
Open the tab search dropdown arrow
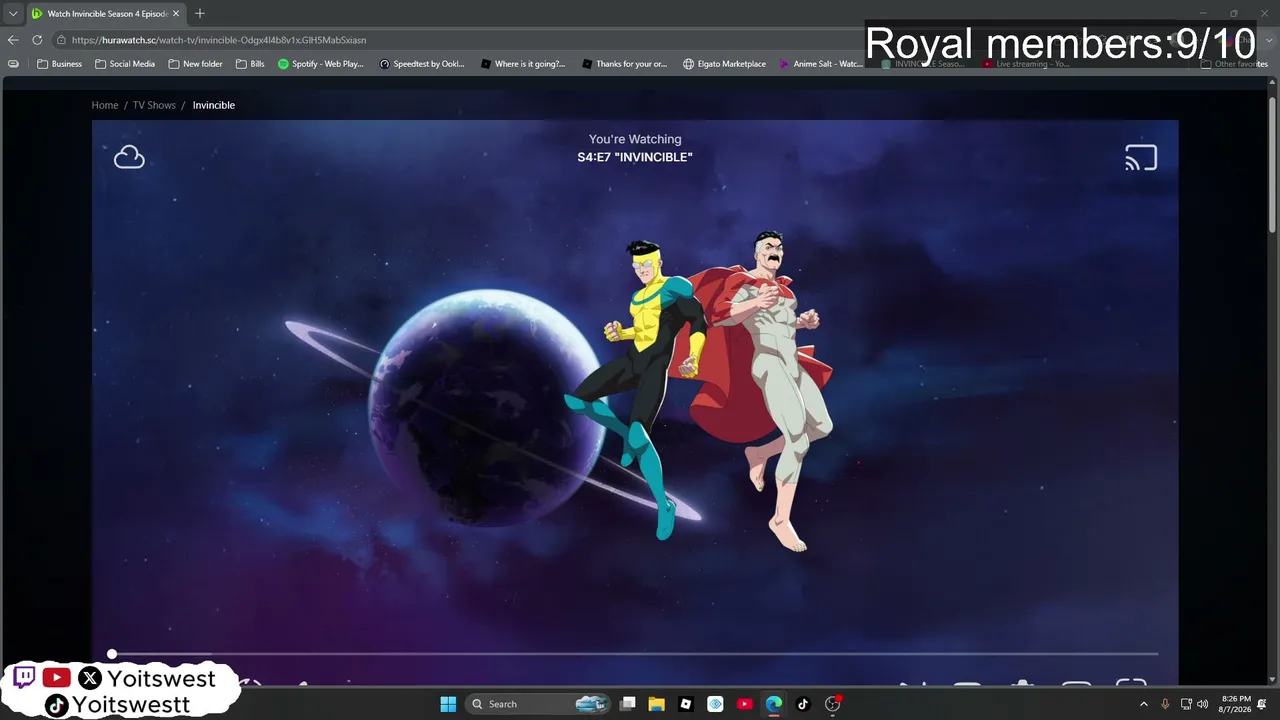pyautogui.click(x=13, y=14)
